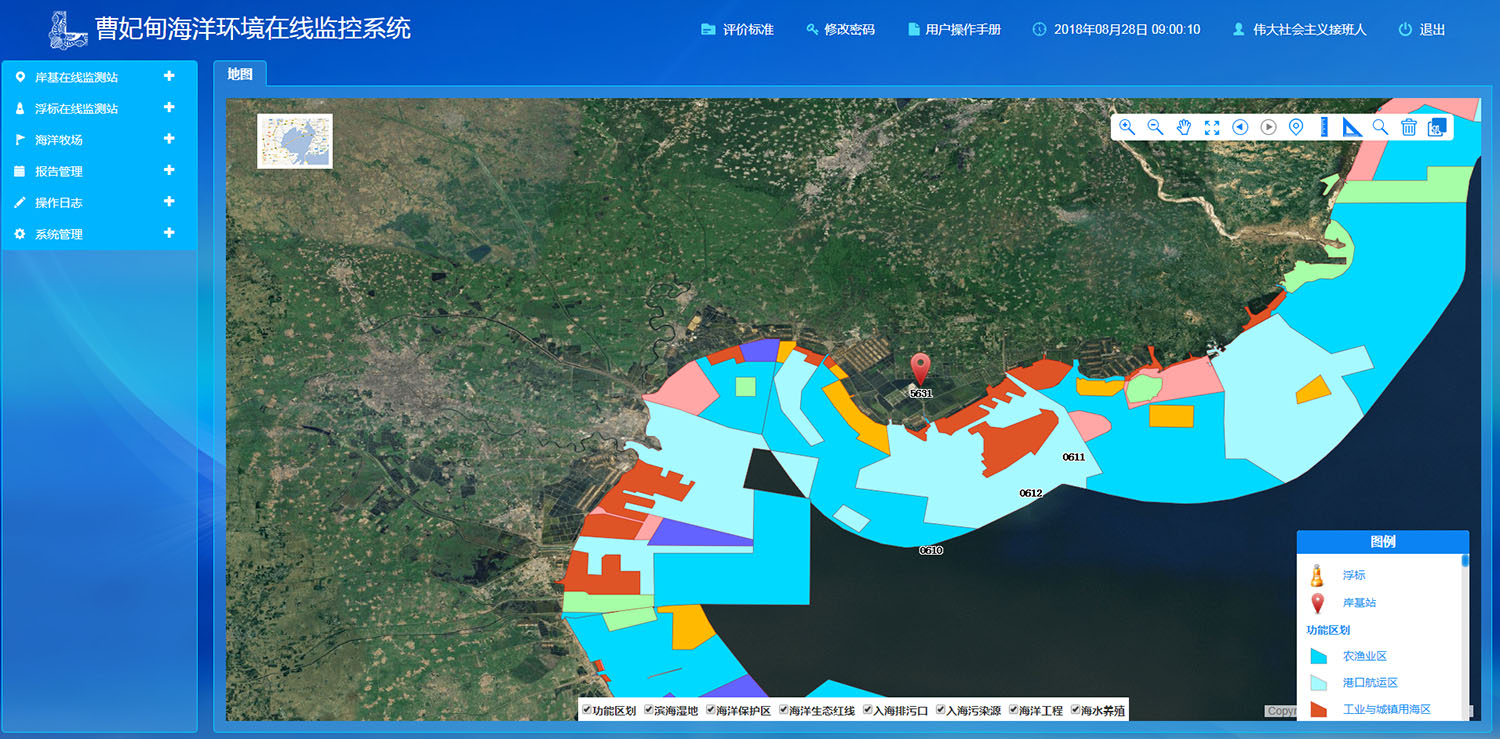The height and width of the screenshot is (739, 1500).
Task: Click the power icon beside 退出
Action: pyautogui.click(x=1405, y=30)
